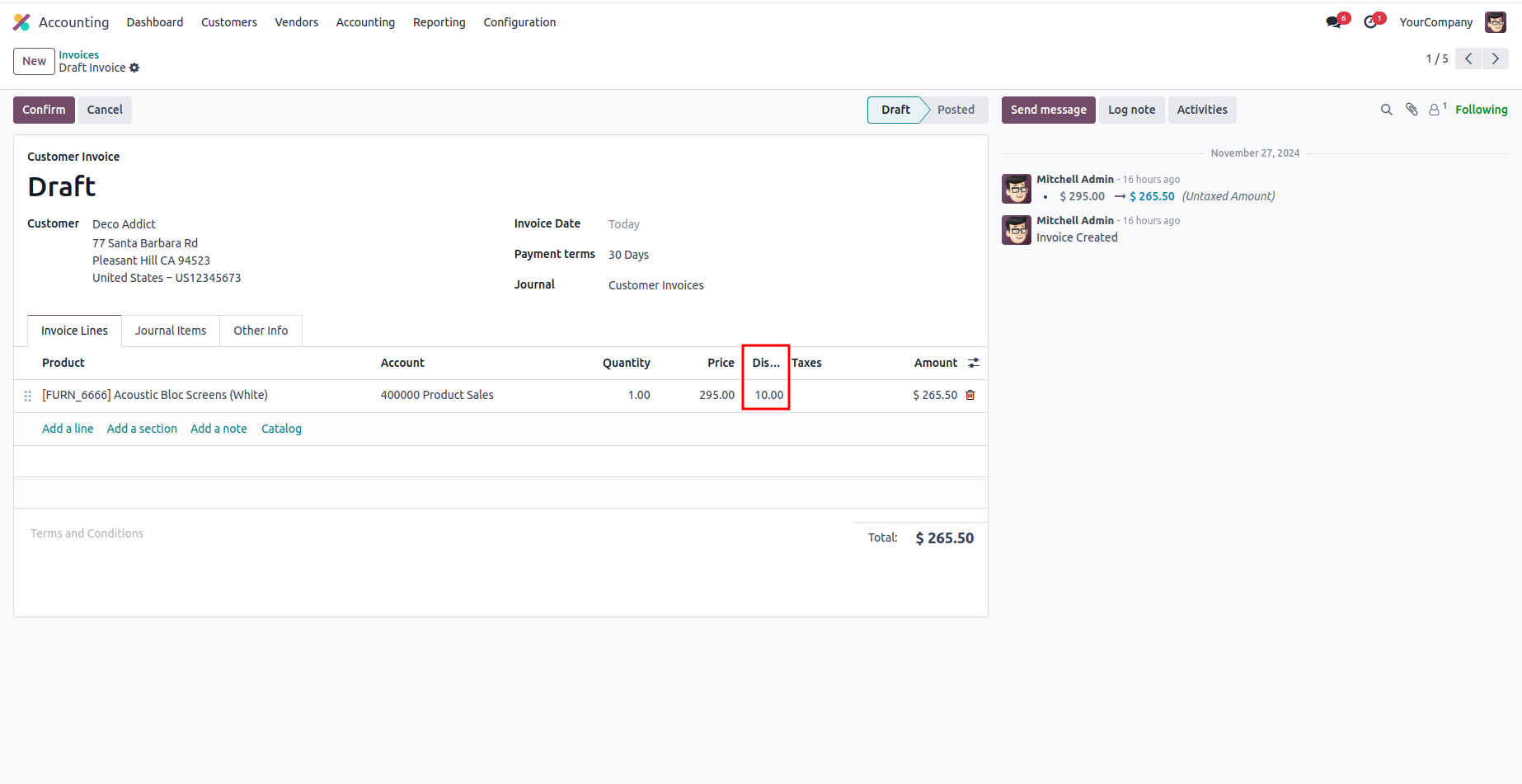Viewport: 1522px width, 784px height.
Task: Click the discount value 10.00 field
Action: pos(768,395)
